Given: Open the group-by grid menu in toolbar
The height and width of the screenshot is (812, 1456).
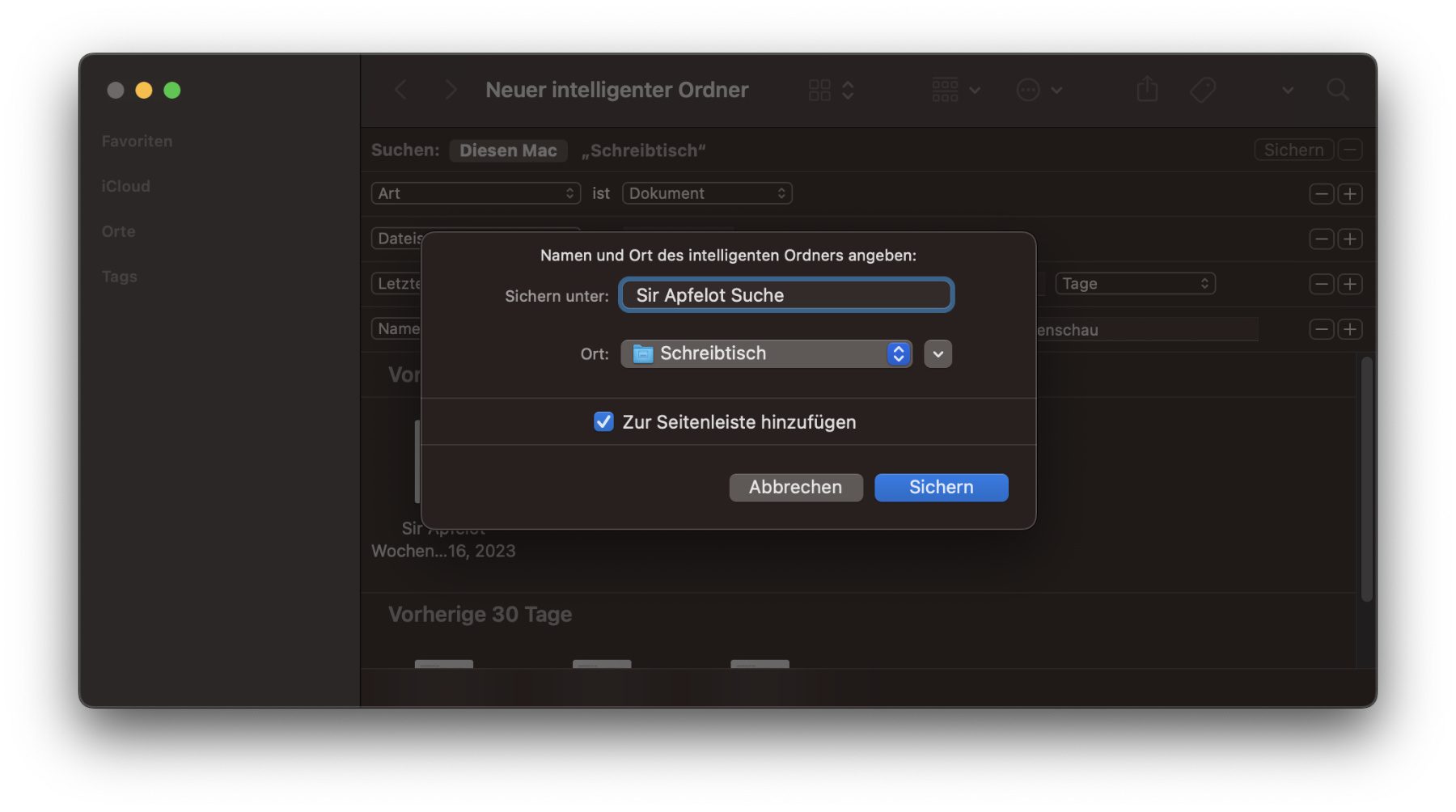Looking at the screenshot, I should pyautogui.click(x=955, y=90).
